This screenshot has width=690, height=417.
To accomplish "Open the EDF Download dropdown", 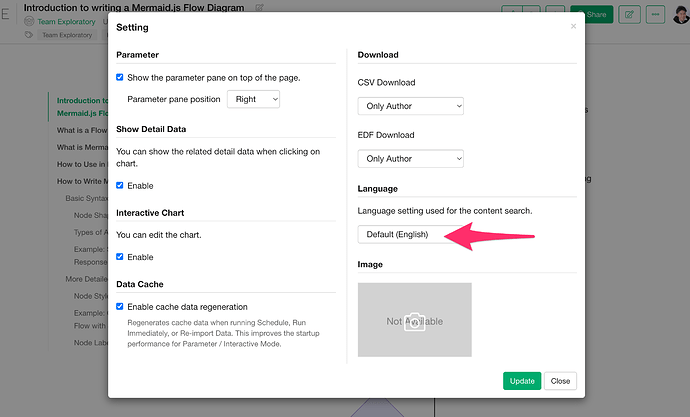I will tap(410, 158).
